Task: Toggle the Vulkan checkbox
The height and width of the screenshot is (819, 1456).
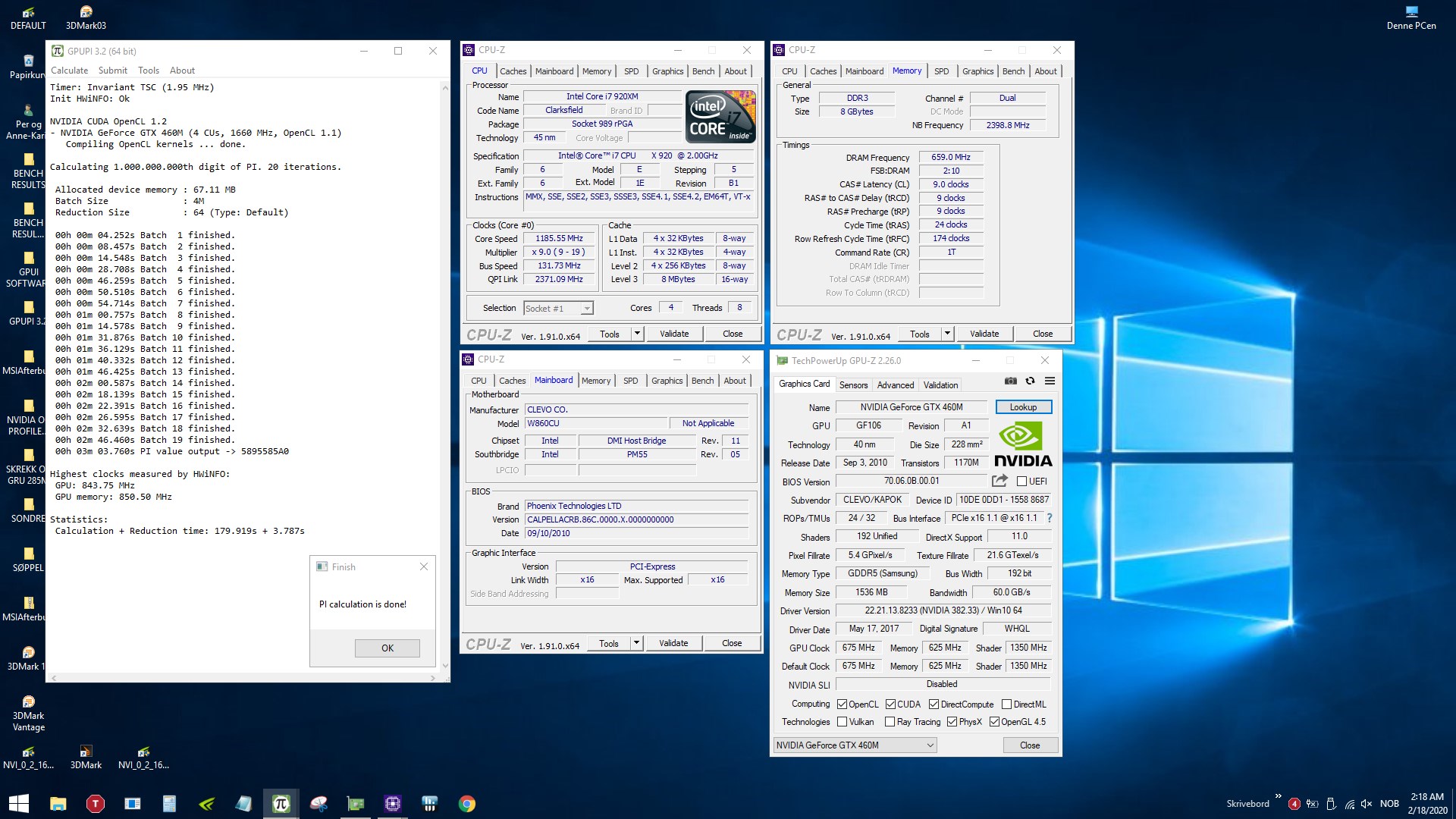Action: point(842,721)
